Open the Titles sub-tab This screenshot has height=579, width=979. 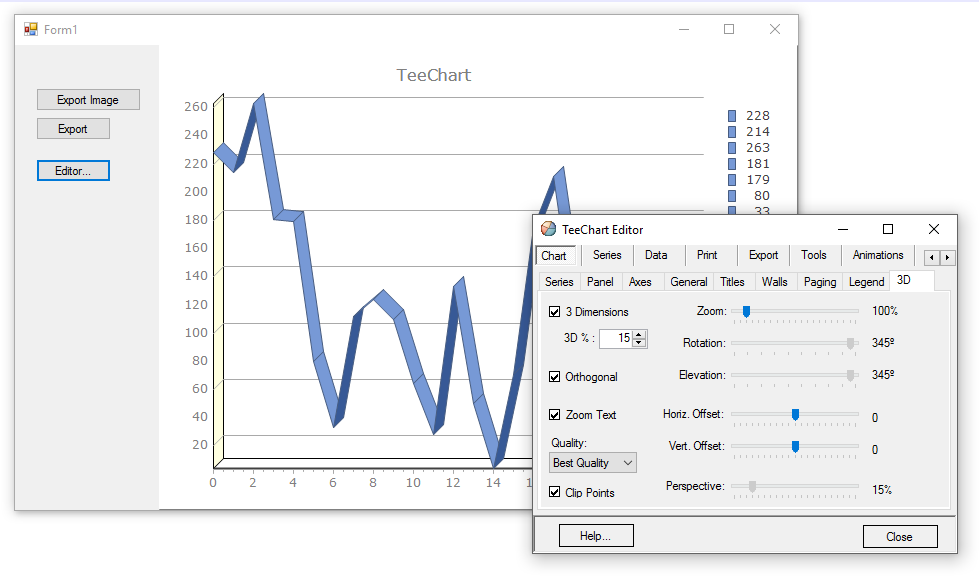click(732, 282)
